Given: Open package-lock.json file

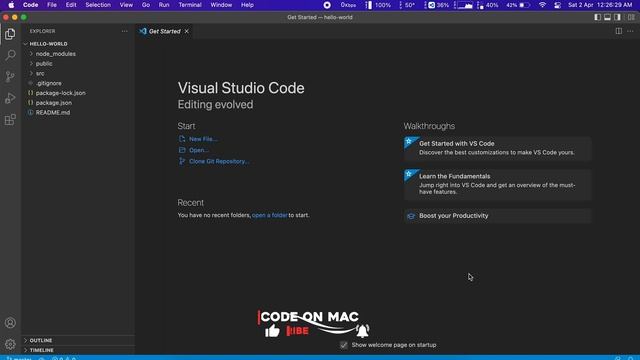Looking at the screenshot, I should 60,93.
